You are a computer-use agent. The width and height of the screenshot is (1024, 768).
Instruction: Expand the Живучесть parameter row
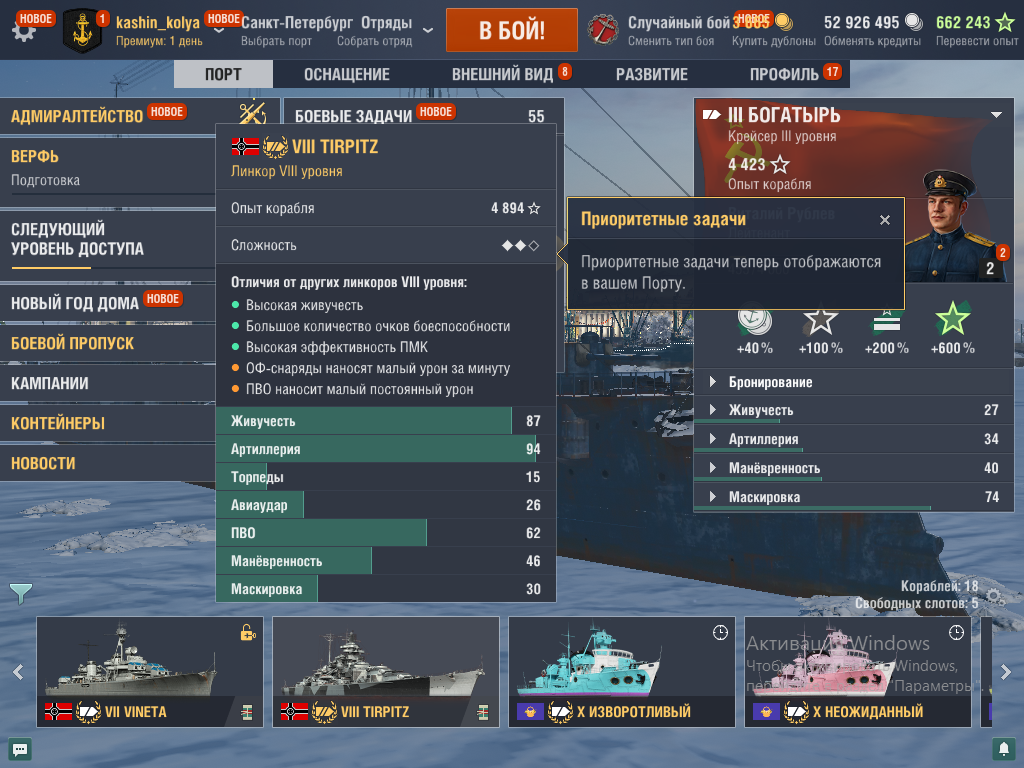853,410
